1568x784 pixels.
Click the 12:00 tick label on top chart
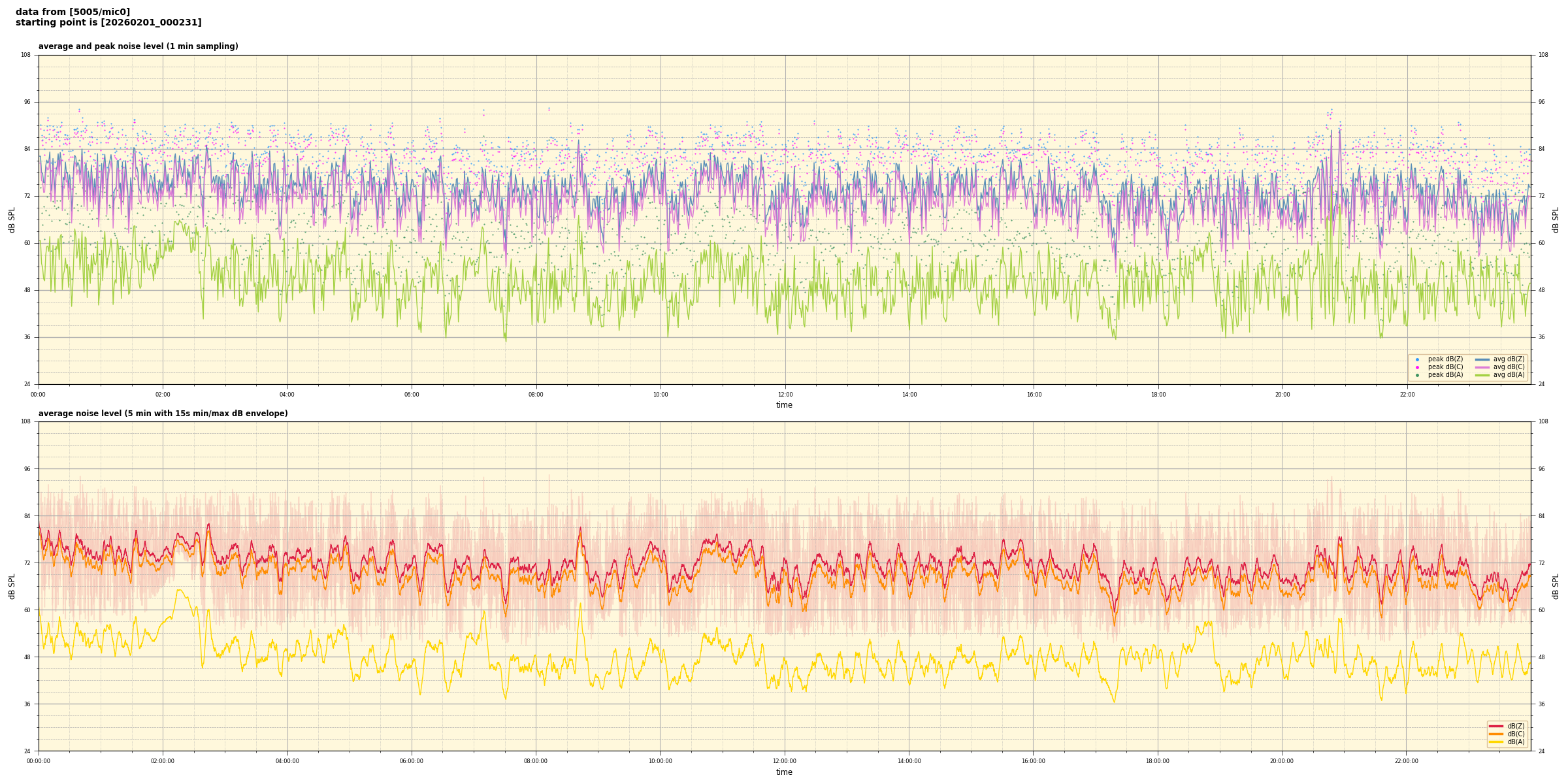tap(785, 395)
